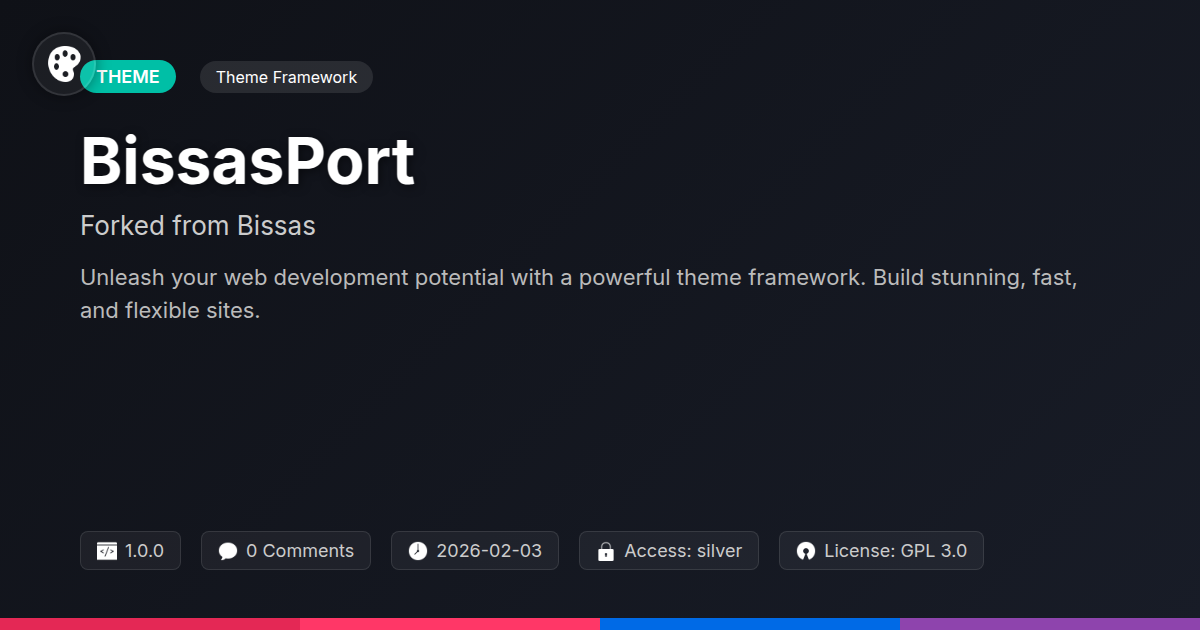Select the 'Access: silver' label
This screenshot has width=1200, height=630.
tap(683, 551)
